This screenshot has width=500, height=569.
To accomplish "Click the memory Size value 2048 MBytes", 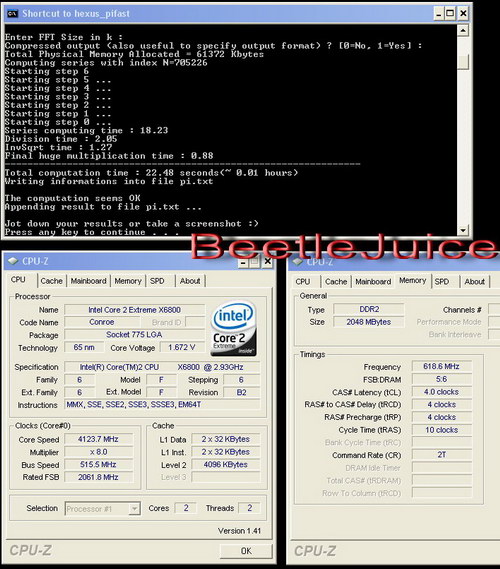I will click(369, 322).
